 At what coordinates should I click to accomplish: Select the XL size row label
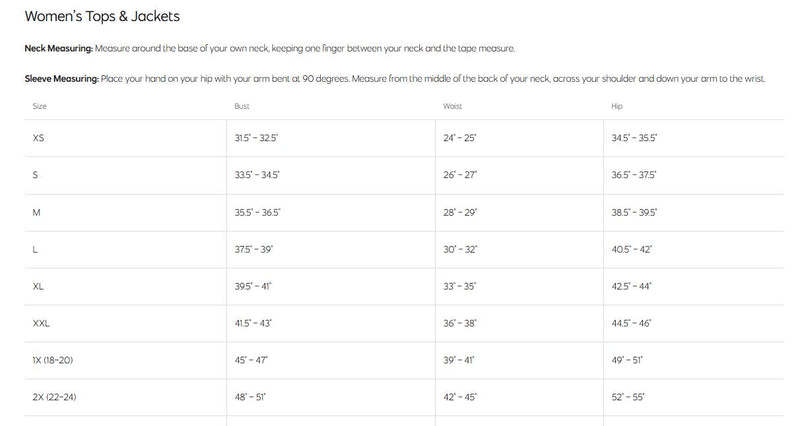coord(38,286)
